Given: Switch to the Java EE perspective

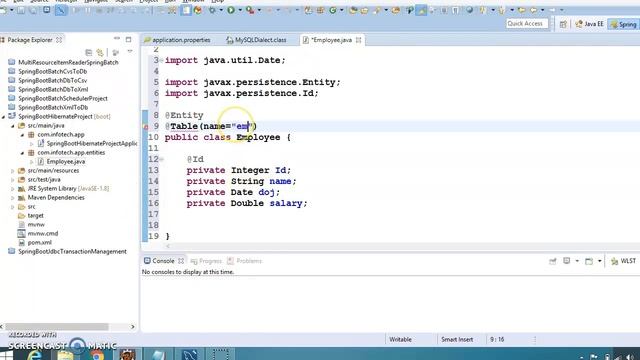Looking at the screenshot, I should click(589, 24).
